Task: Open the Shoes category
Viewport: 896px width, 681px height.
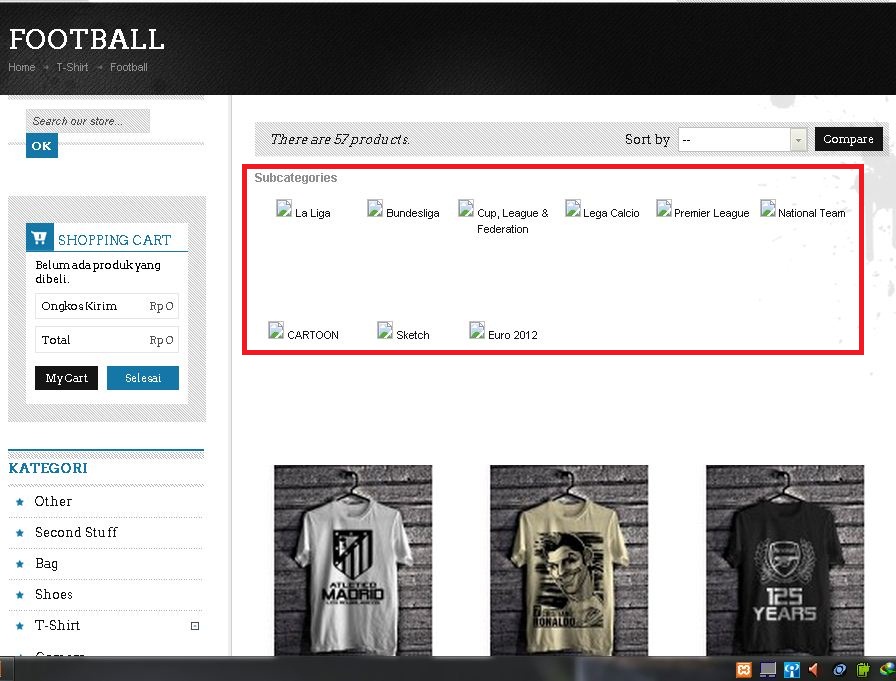Action: 54,594
